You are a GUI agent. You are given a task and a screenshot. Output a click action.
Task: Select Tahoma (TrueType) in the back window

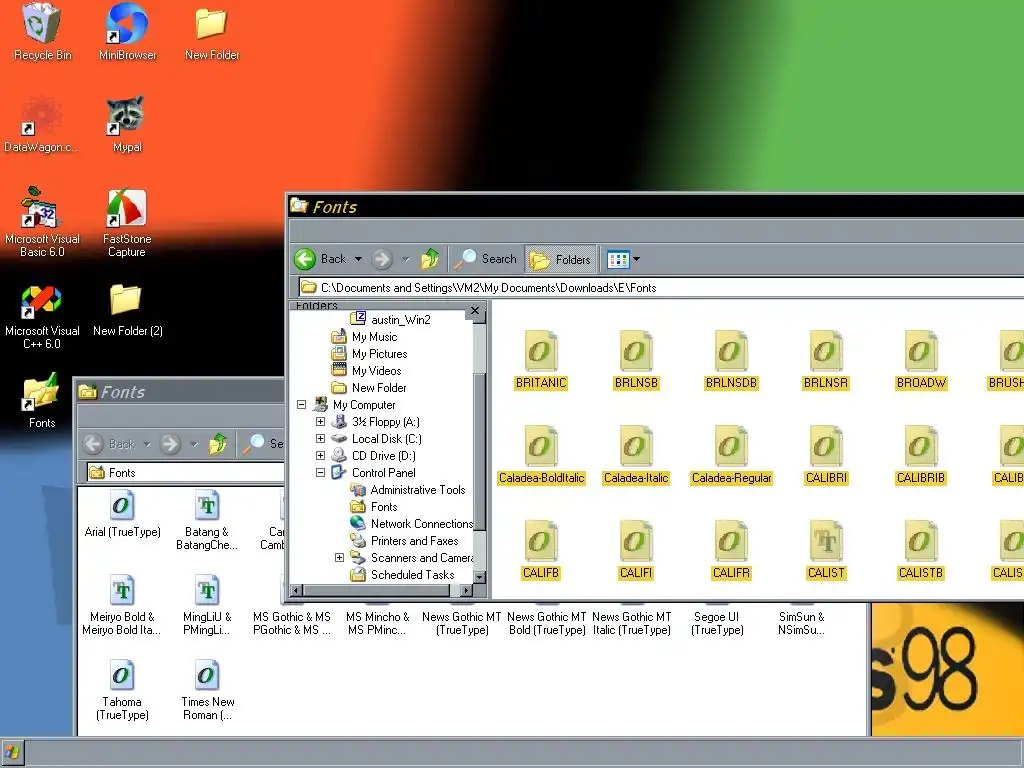pos(122,691)
